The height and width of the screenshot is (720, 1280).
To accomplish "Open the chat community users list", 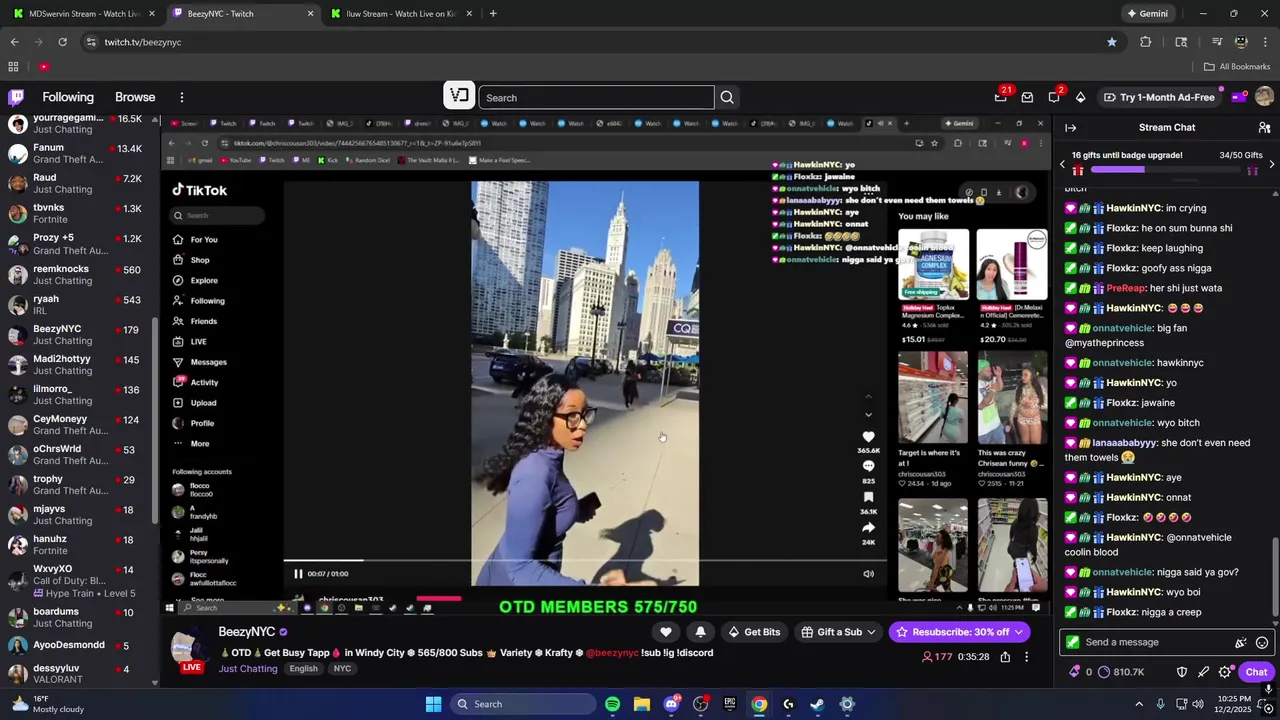I will pos(1264,127).
